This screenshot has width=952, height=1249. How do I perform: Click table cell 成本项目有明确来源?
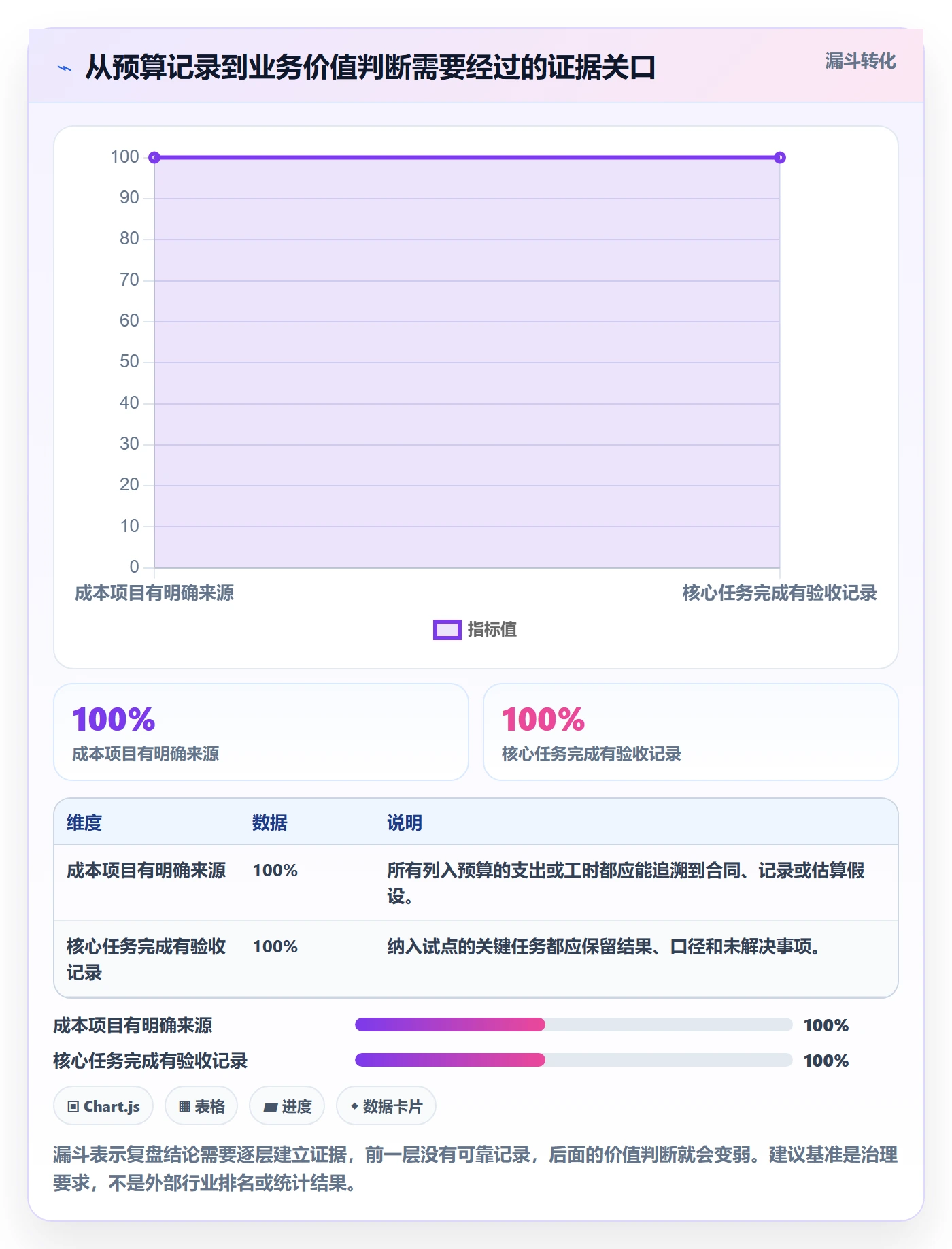click(x=146, y=871)
